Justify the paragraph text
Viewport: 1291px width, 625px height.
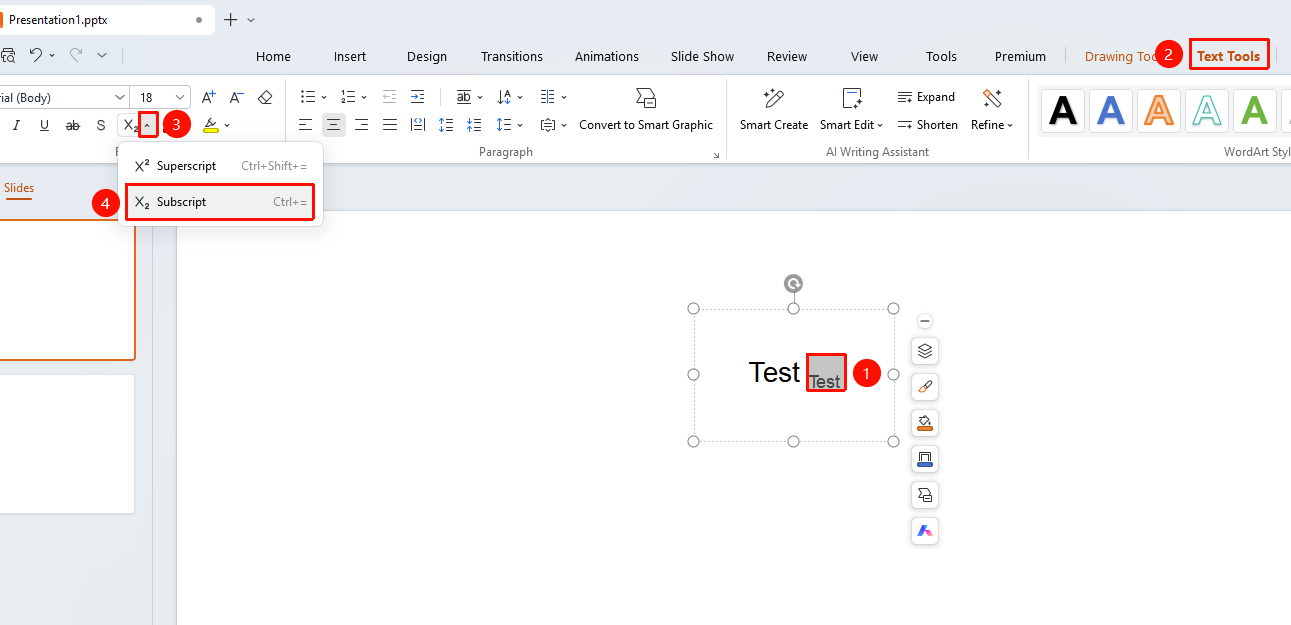(390, 125)
